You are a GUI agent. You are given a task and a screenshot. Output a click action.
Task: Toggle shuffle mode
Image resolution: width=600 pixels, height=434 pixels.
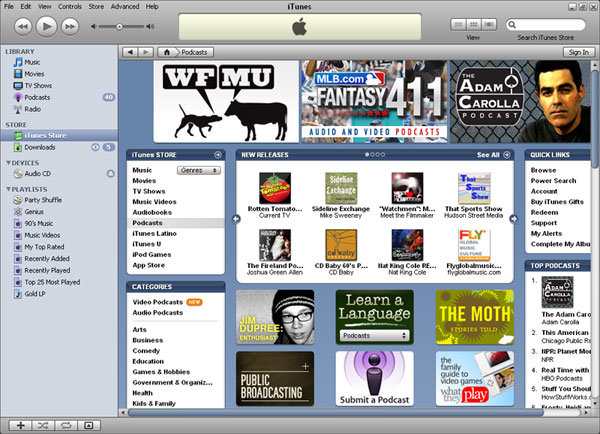point(43,425)
